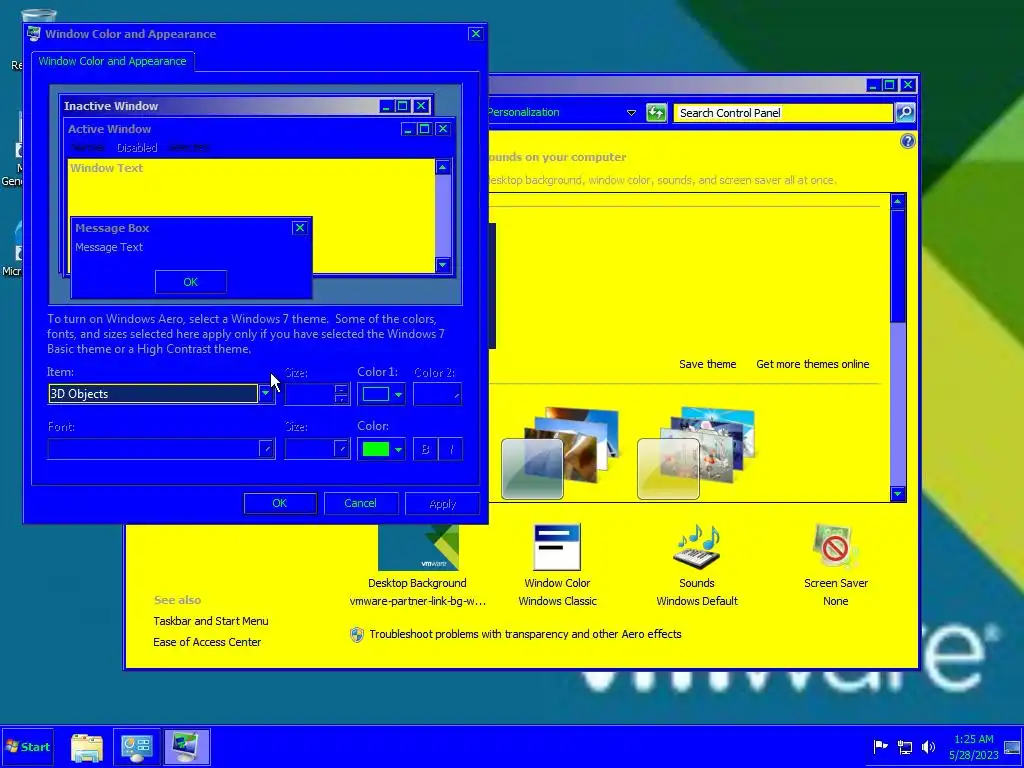The image size is (1024, 768).
Task: Open the Desktop Background icon
Action: click(x=418, y=547)
